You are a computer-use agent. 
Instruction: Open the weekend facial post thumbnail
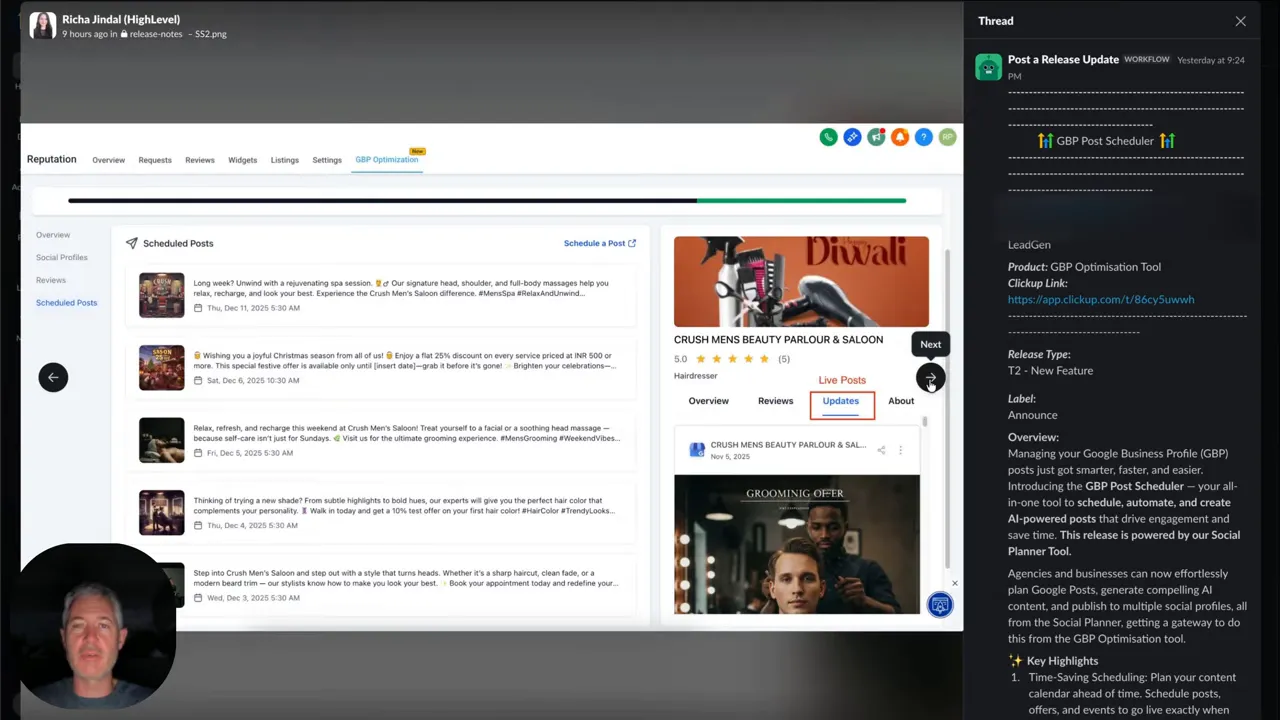pyautogui.click(x=161, y=440)
